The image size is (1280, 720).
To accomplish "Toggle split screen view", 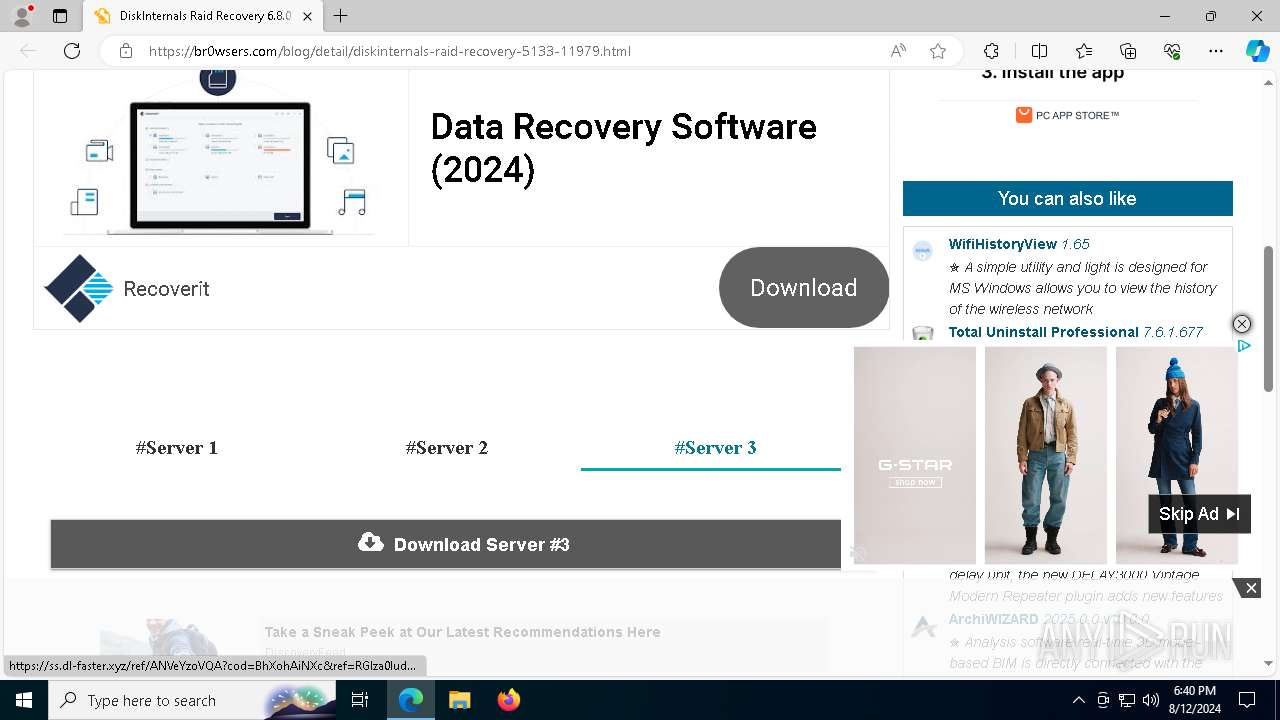I will pos(1039,51).
